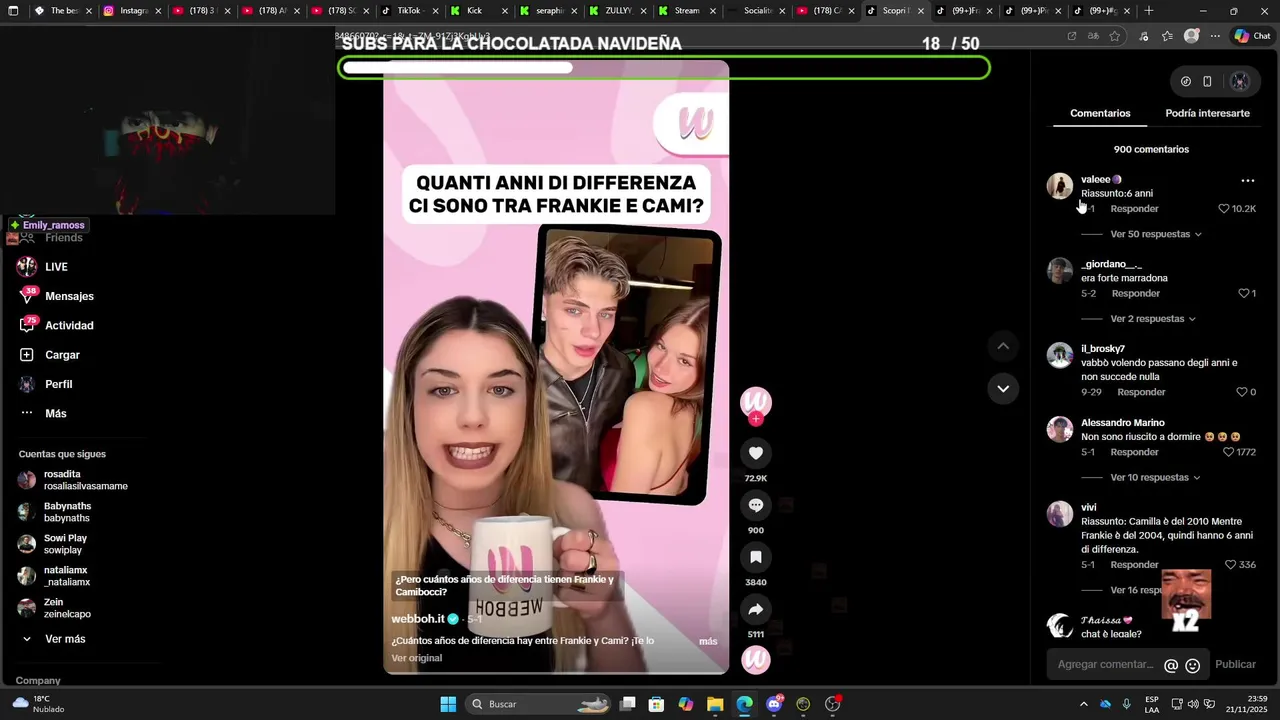Switch to Comentarios tab
Image resolution: width=1280 pixels, height=720 pixels.
[1100, 113]
